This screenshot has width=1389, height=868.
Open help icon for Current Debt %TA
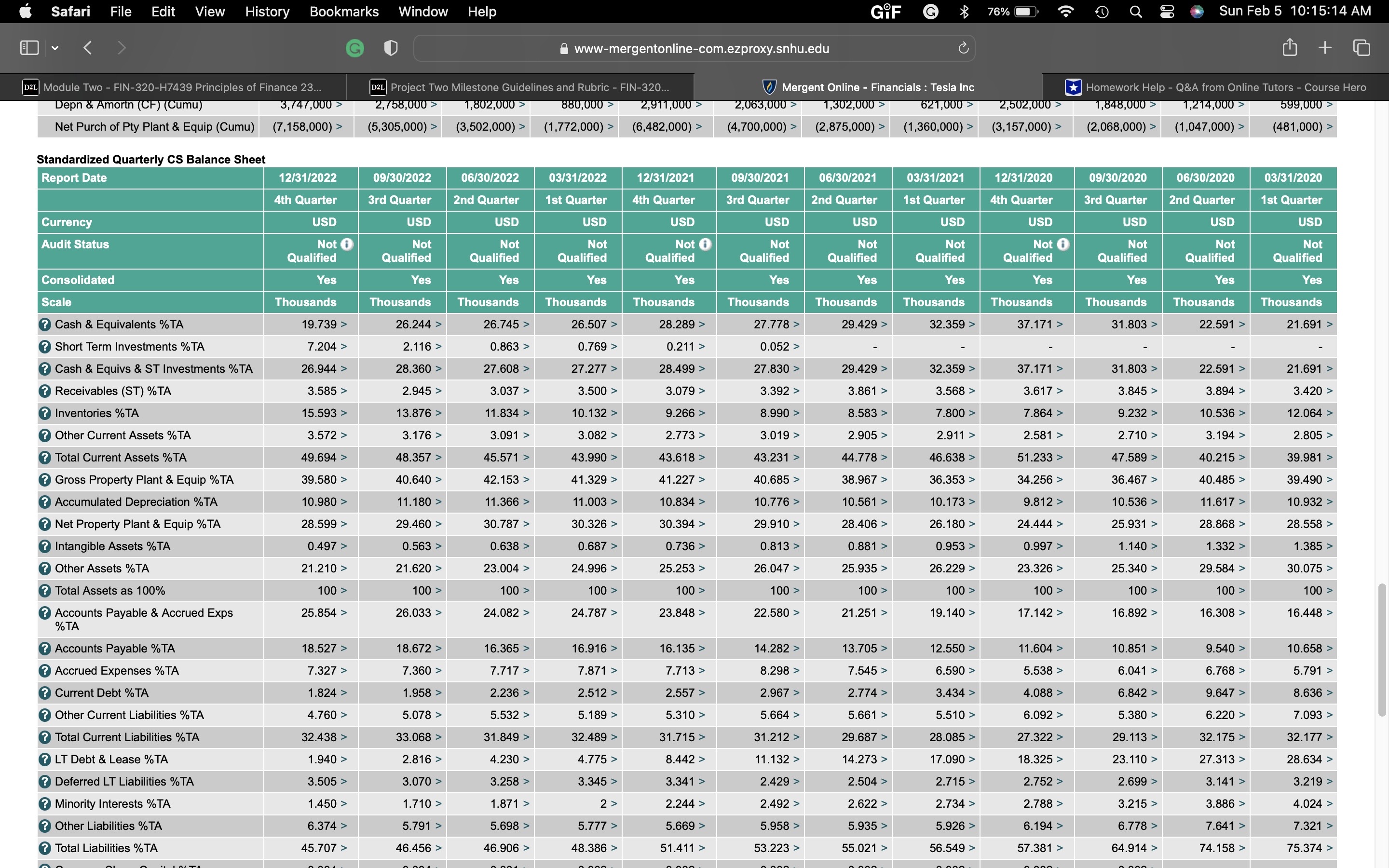coord(45,693)
